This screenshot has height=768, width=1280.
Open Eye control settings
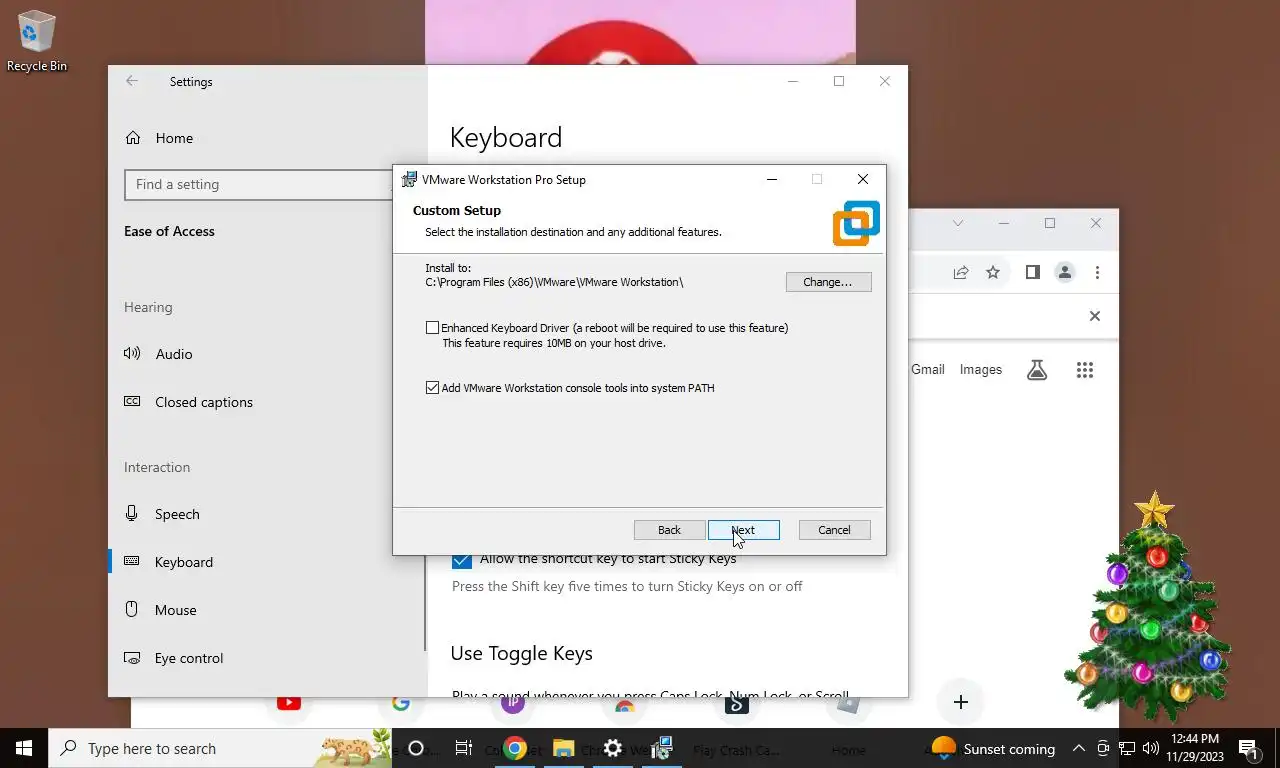tap(189, 658)
